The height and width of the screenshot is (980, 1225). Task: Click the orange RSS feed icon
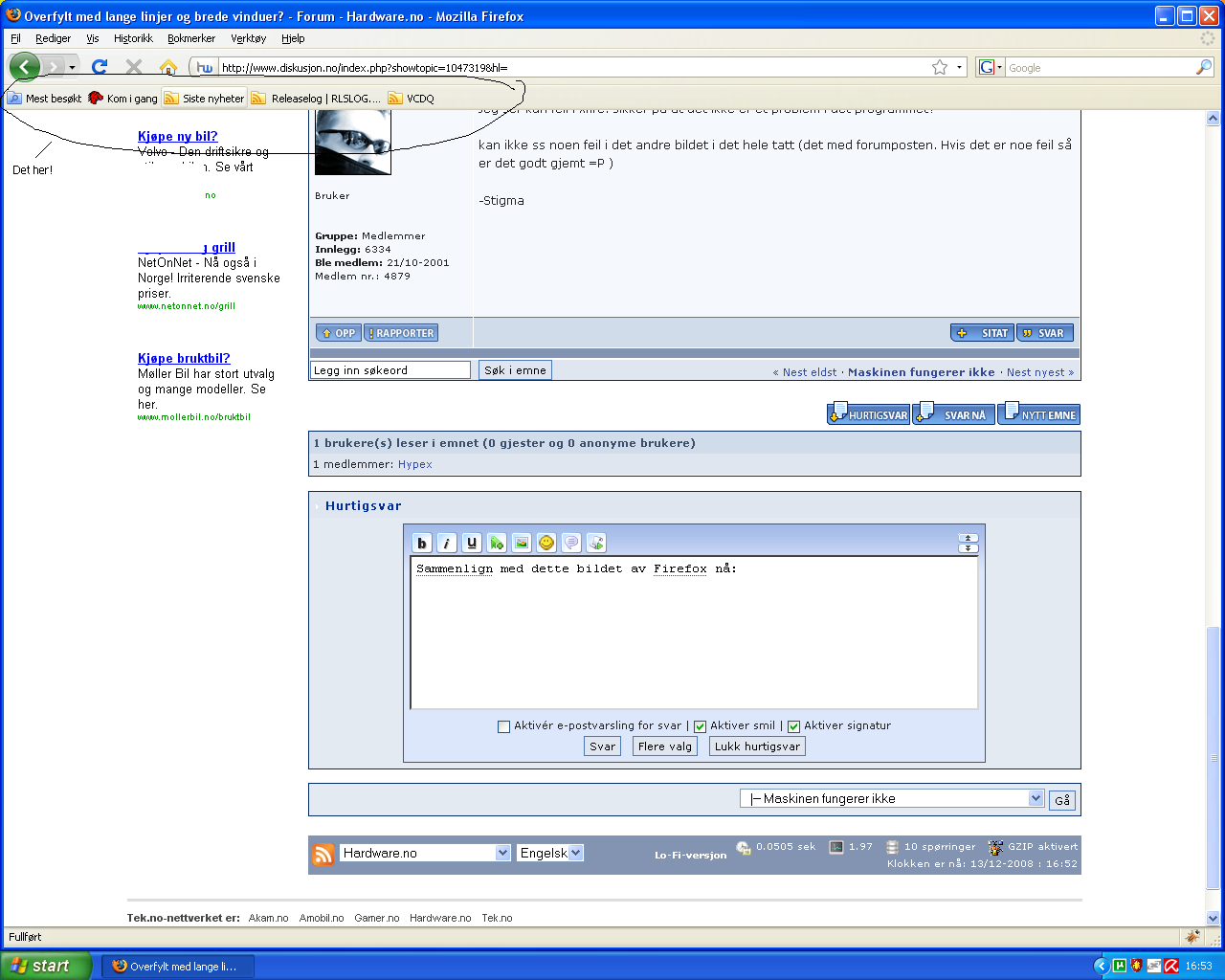323,854
